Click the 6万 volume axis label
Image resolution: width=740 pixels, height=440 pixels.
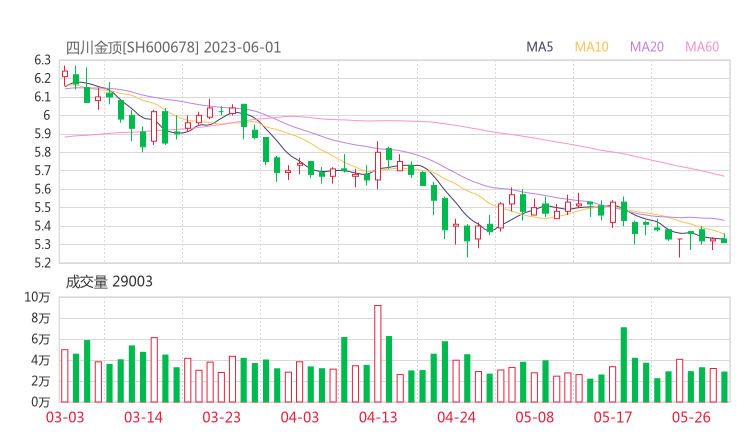41,339
